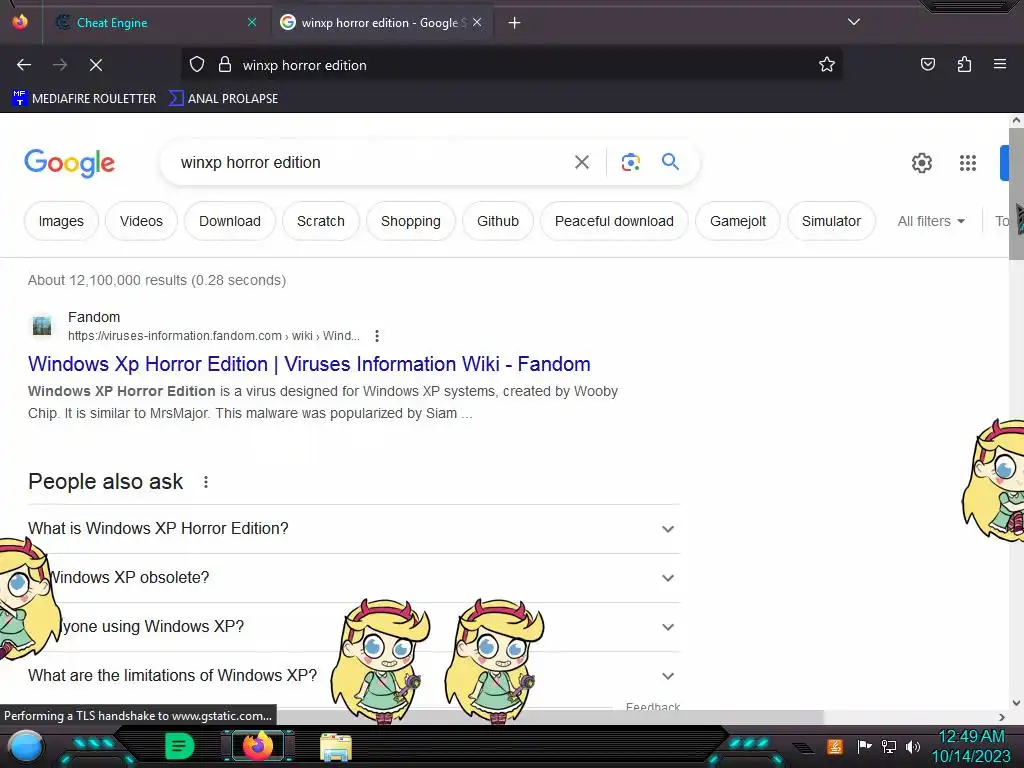Viewport: 1024px width, 768px height.
Task: Open People also ask options menu
Action: click(x=206, y=482)
